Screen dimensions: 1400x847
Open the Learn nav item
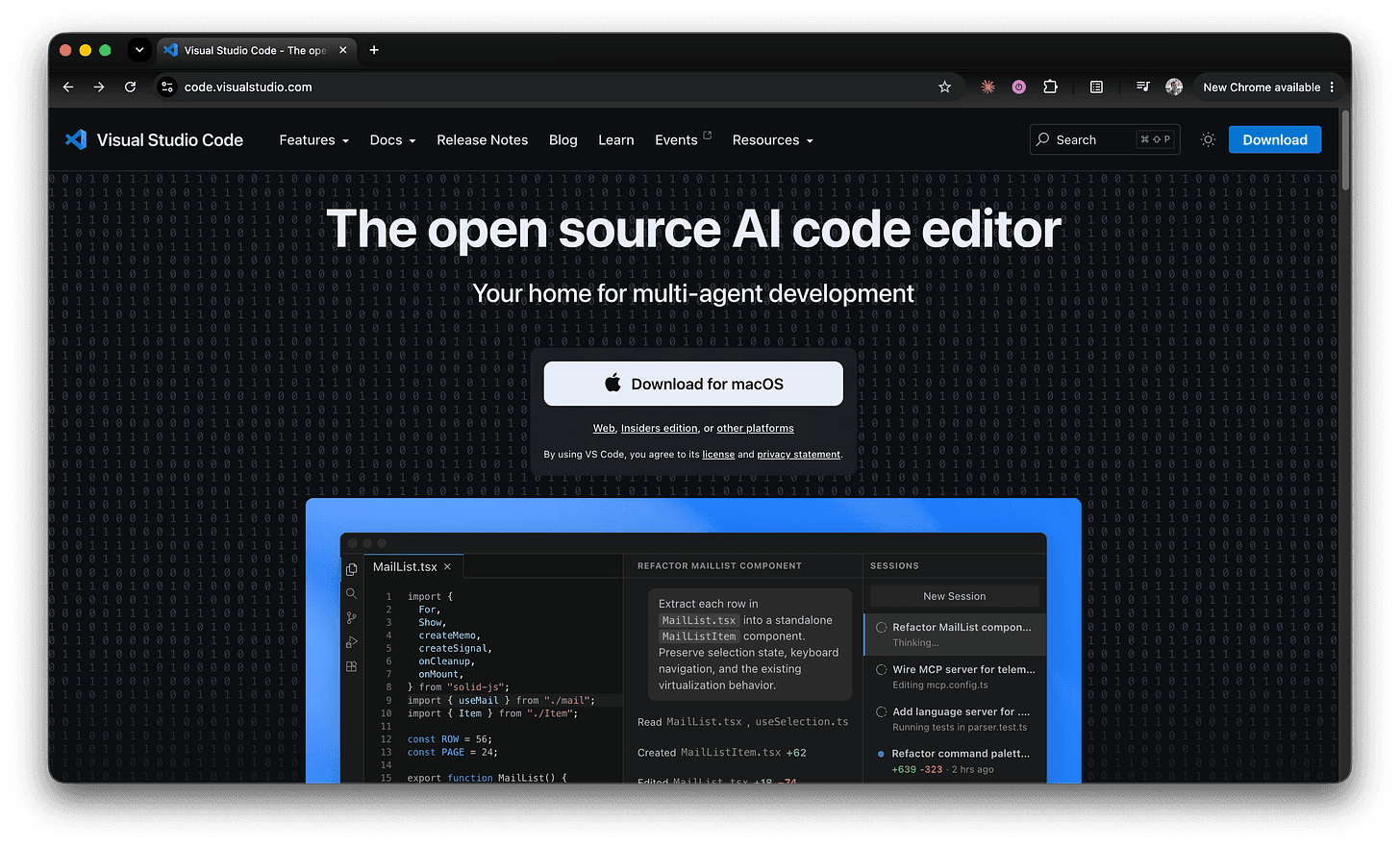click(615, 140)
